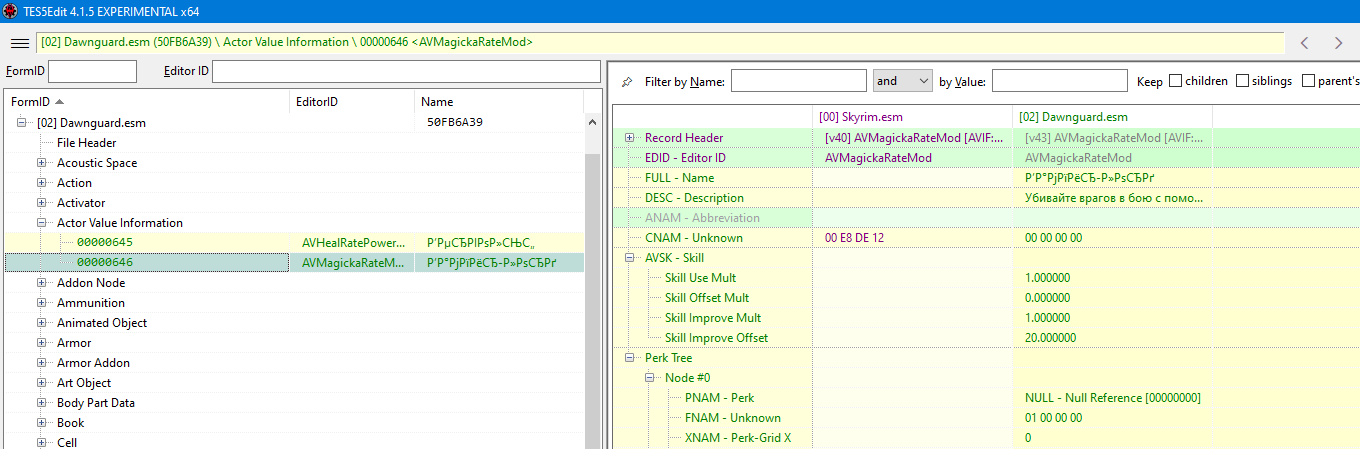Screen dimensions: 1360x449
Task: Focus the FormID search field
Action: [92, 71]
